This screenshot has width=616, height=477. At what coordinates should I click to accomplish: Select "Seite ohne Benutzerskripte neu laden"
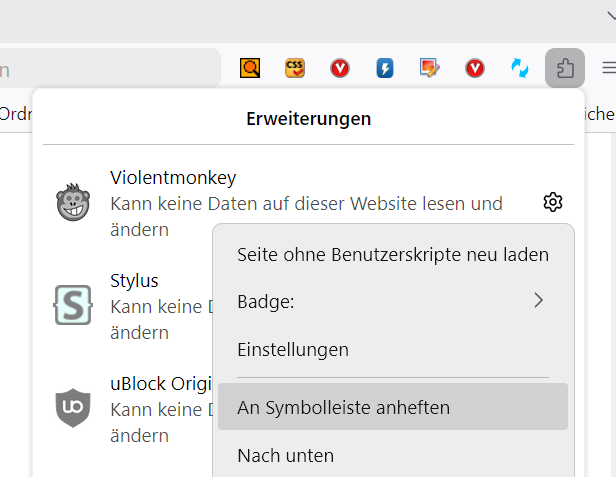coord(393,254)
